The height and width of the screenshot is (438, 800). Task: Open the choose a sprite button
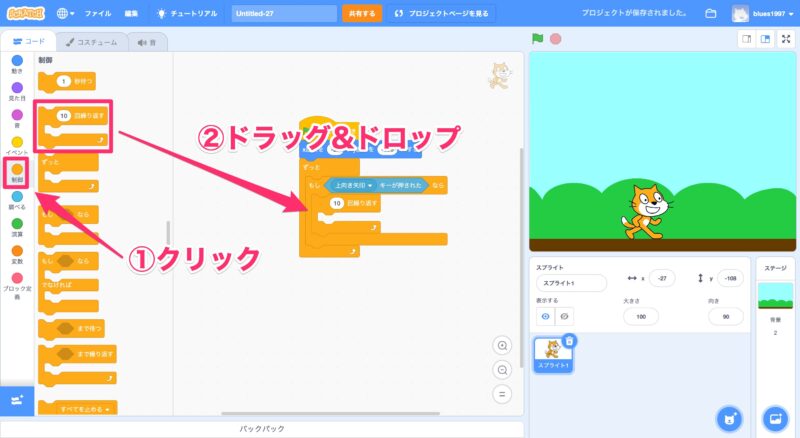click(x=730, y=417)
